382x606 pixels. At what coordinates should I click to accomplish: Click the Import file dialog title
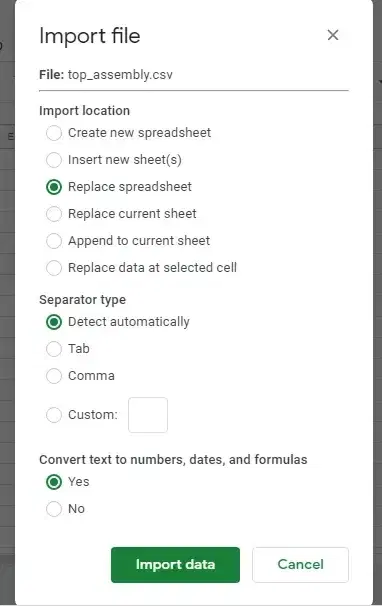pos(90,36)
